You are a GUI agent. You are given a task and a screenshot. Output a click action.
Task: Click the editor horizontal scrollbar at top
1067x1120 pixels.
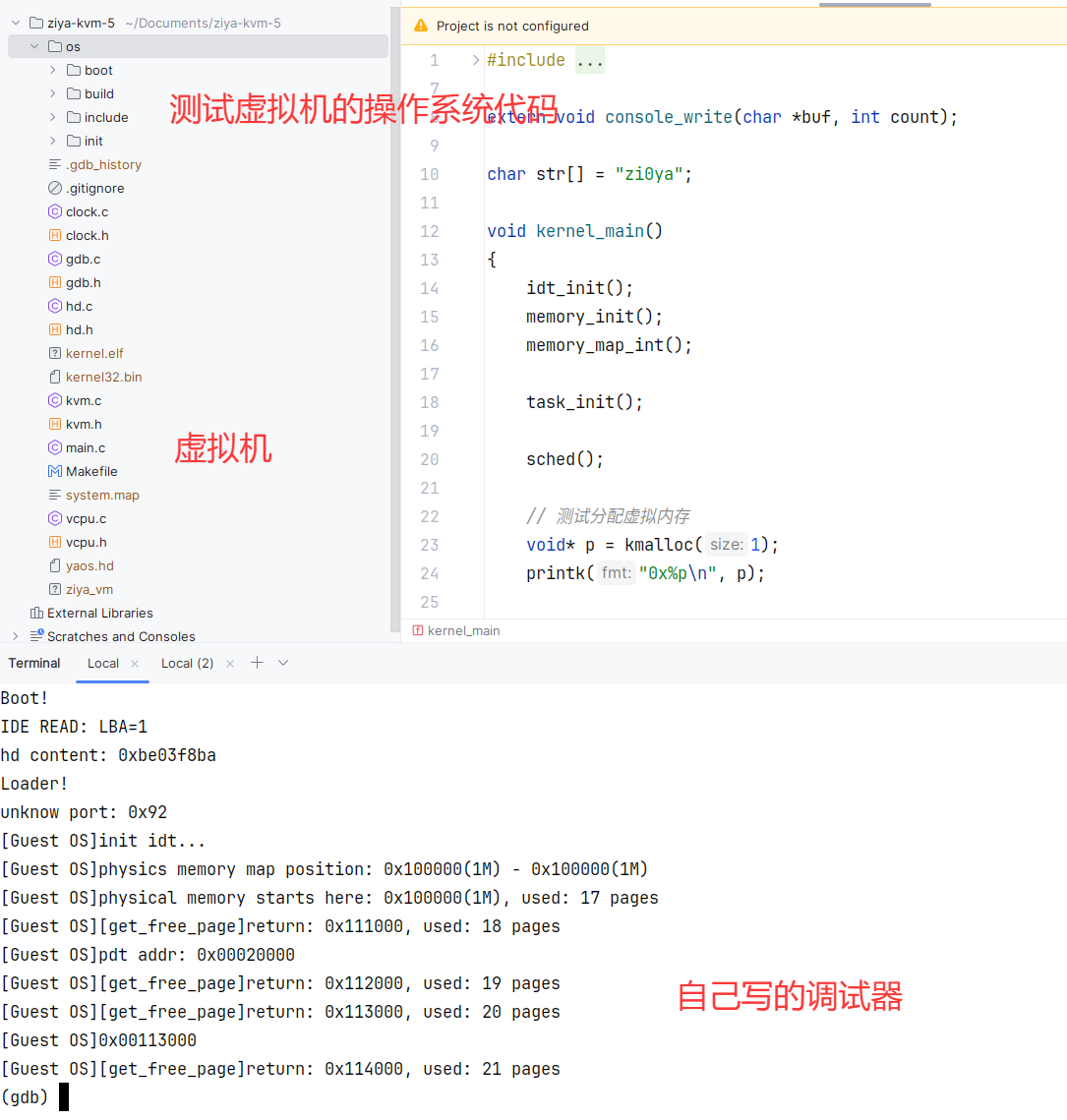click(875, 4)
